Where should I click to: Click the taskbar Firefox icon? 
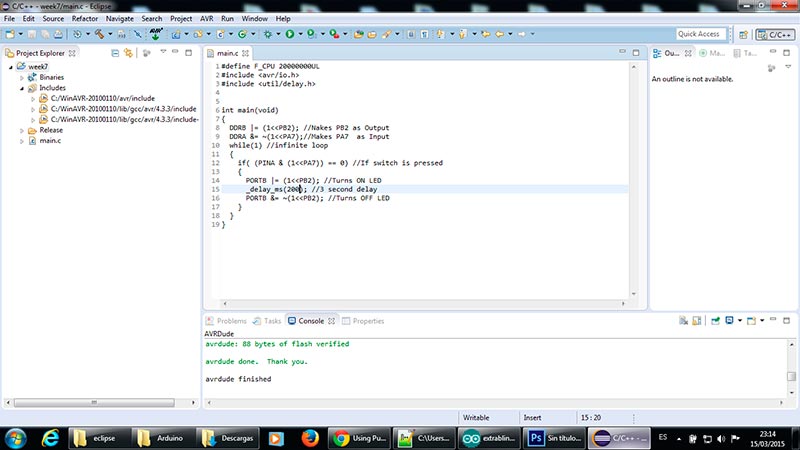pyautogui.click(x=309, y=438)
